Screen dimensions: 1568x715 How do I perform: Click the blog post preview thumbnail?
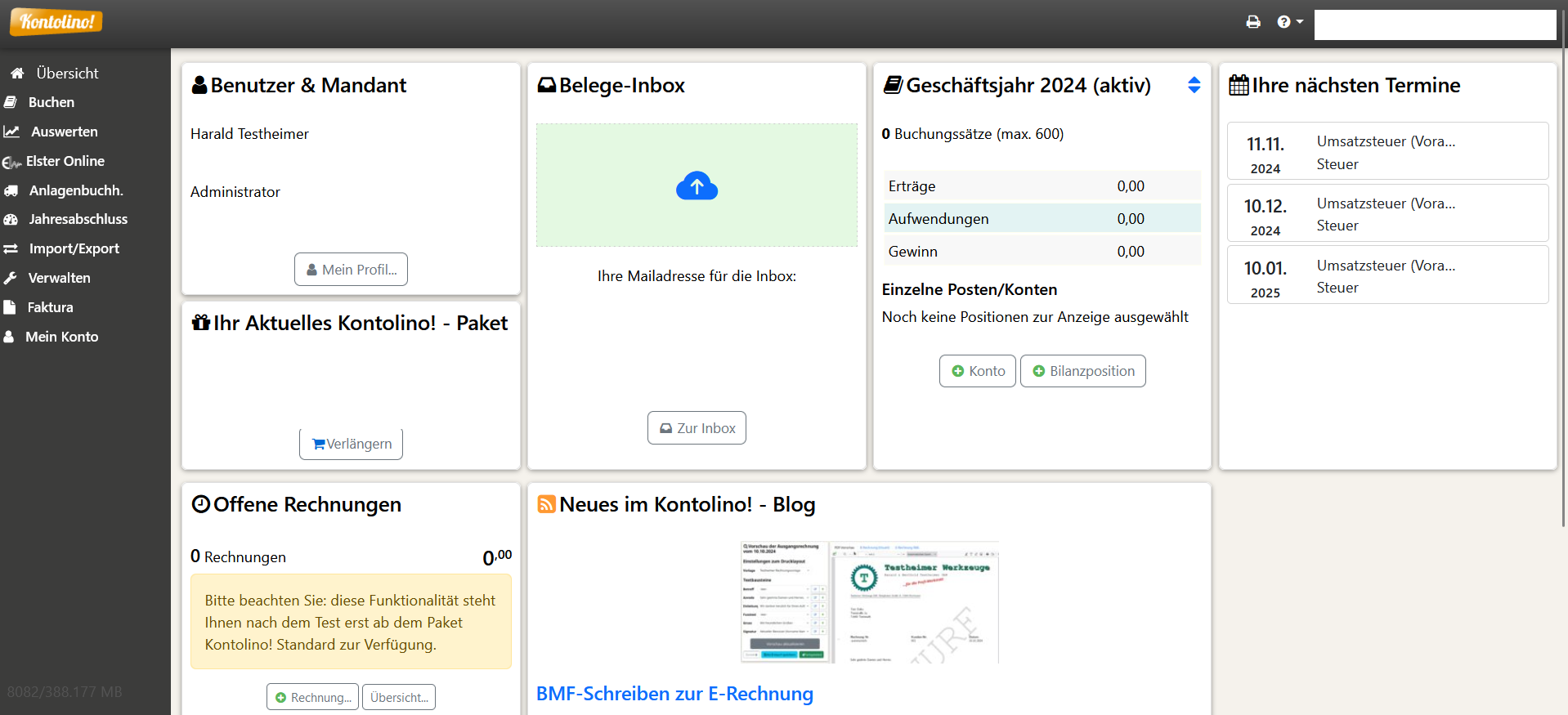pos(869,601)
